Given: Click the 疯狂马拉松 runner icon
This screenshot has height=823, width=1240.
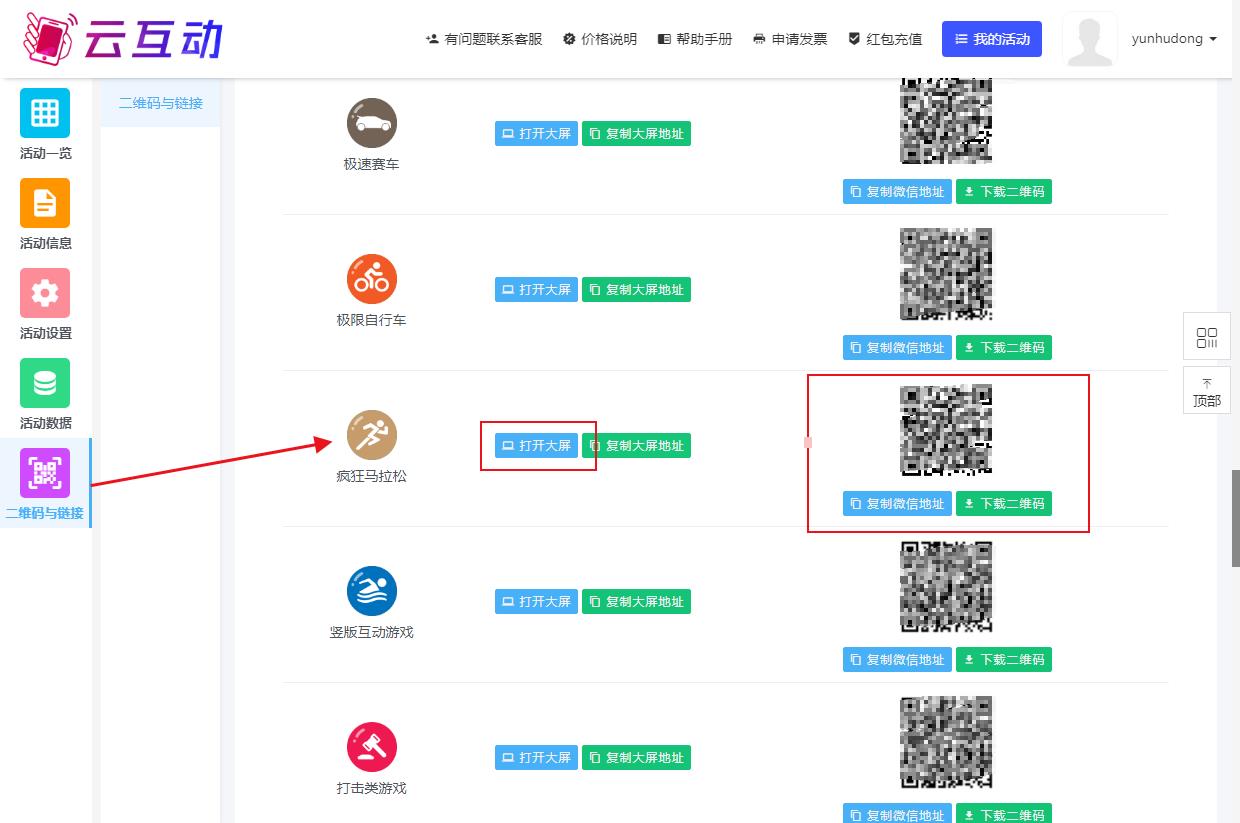Looking at the screenshot, I should point(372,435).
